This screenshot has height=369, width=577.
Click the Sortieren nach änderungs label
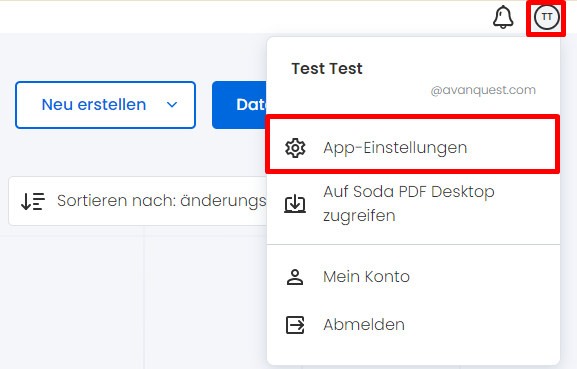[x=162, y=201]
